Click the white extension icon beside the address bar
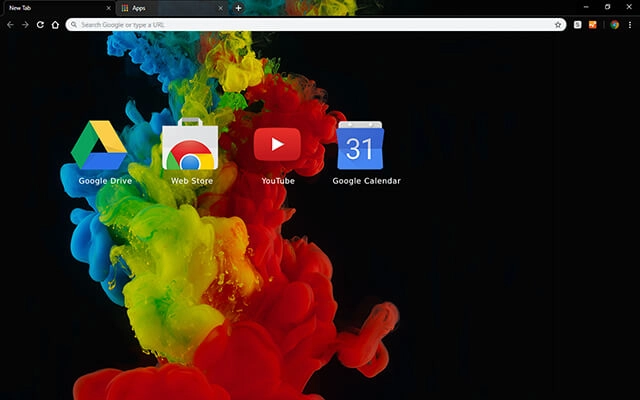Viewport: 640px width, 400px height. click(577, 25)
